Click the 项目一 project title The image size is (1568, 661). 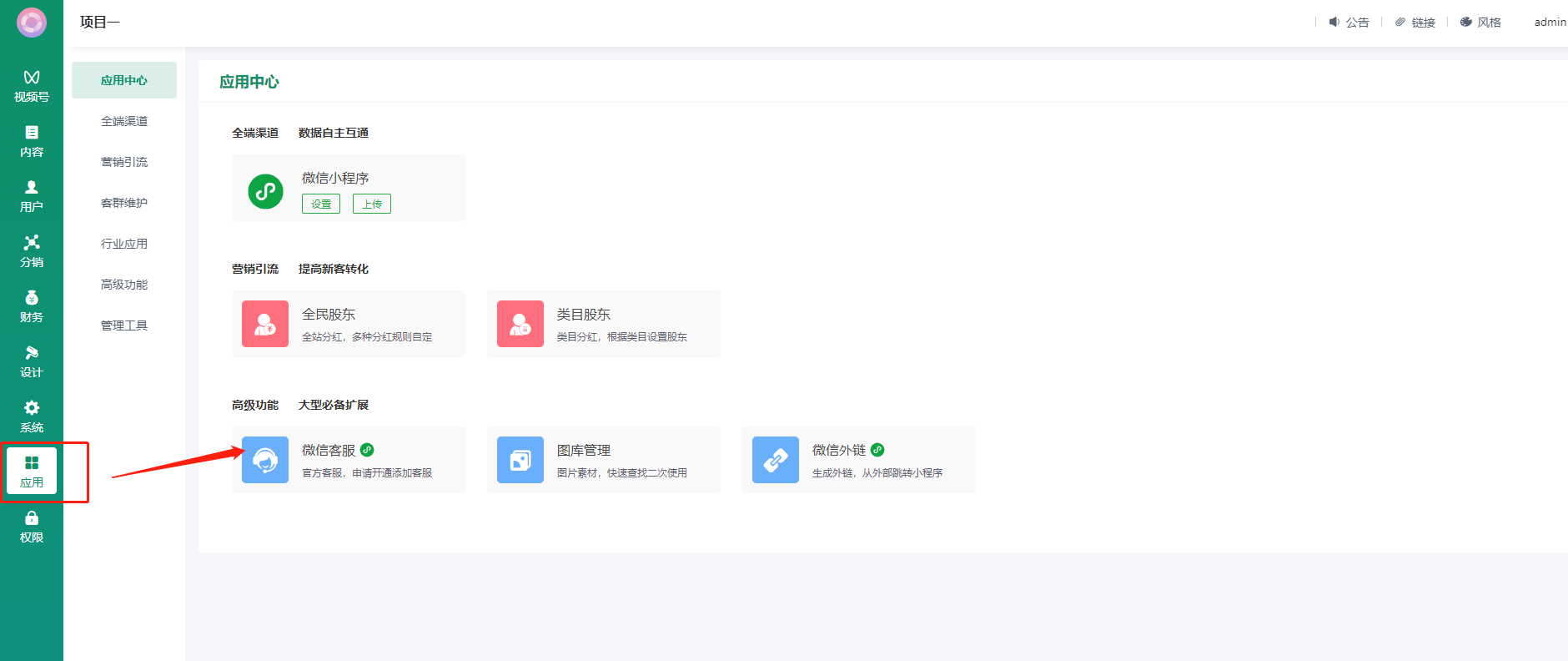tap(100, 23)
